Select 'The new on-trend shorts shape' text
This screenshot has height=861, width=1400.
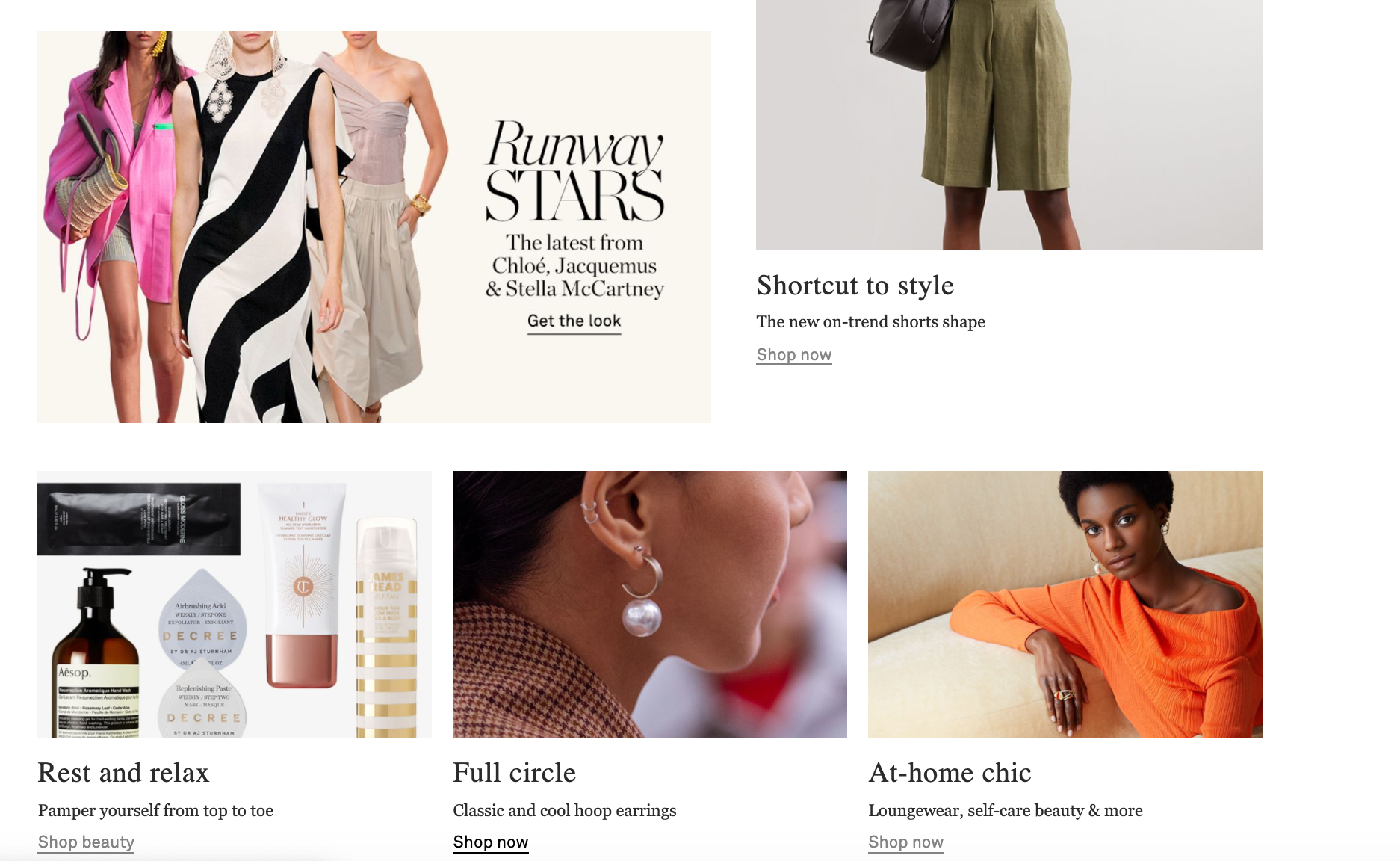871,322
